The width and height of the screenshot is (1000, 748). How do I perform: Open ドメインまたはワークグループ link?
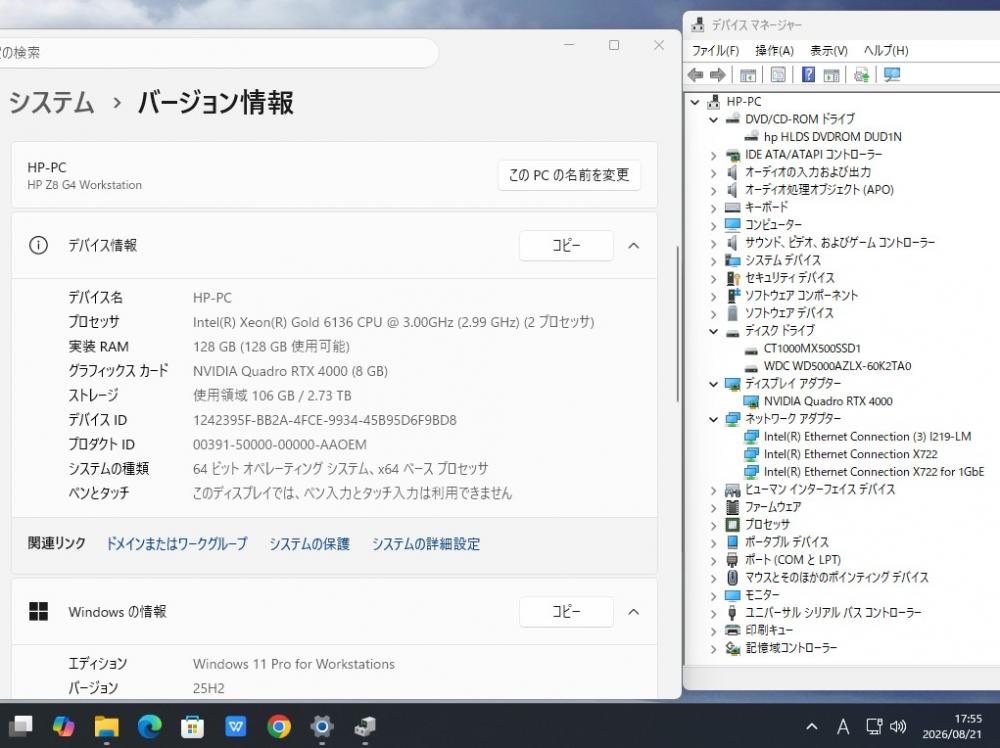[x=176, y=544]
